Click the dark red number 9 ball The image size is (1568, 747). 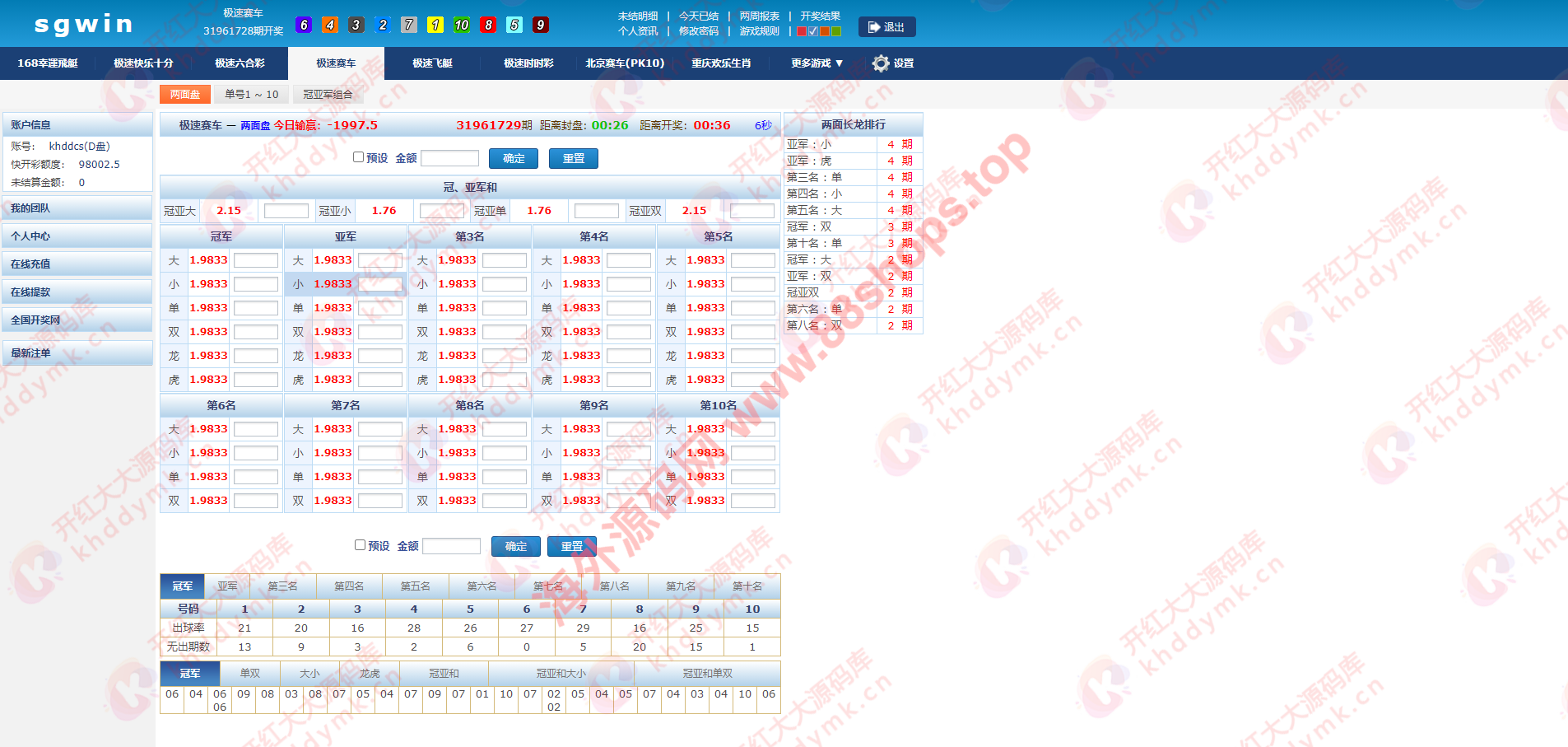pyautogui.click(x=541, y=25)
